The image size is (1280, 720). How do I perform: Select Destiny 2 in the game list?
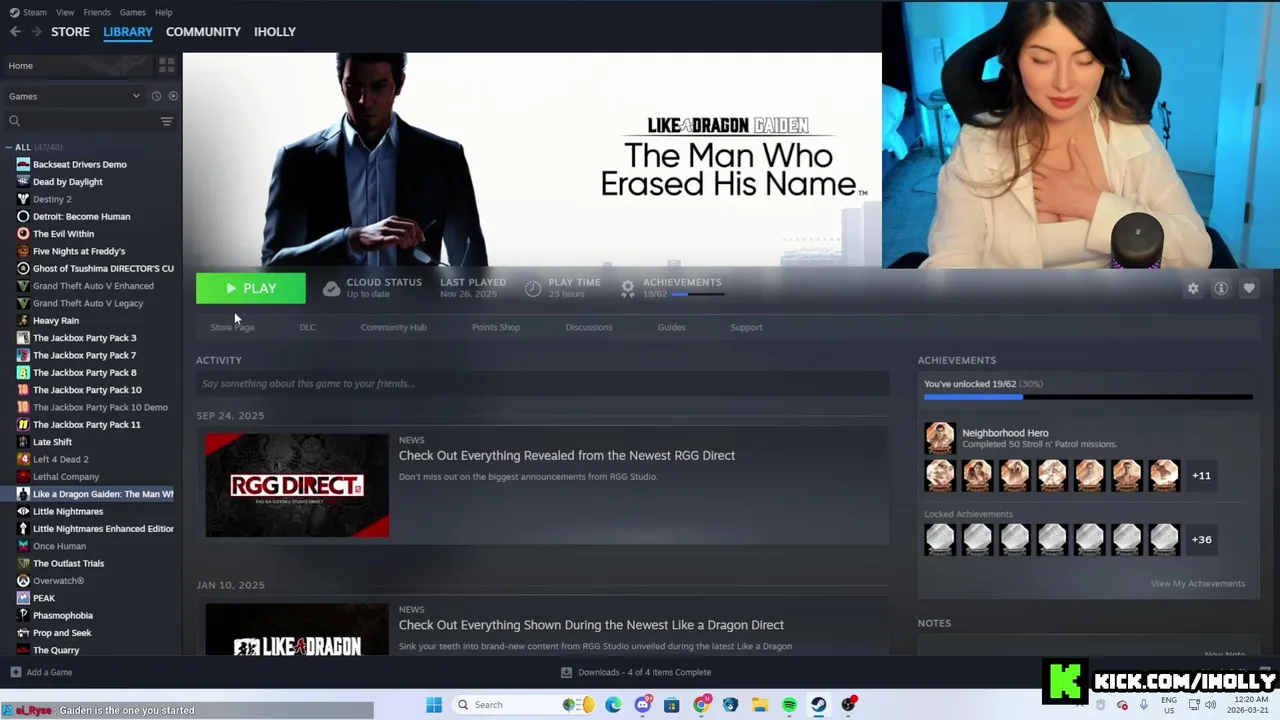[x=52, y=199]
